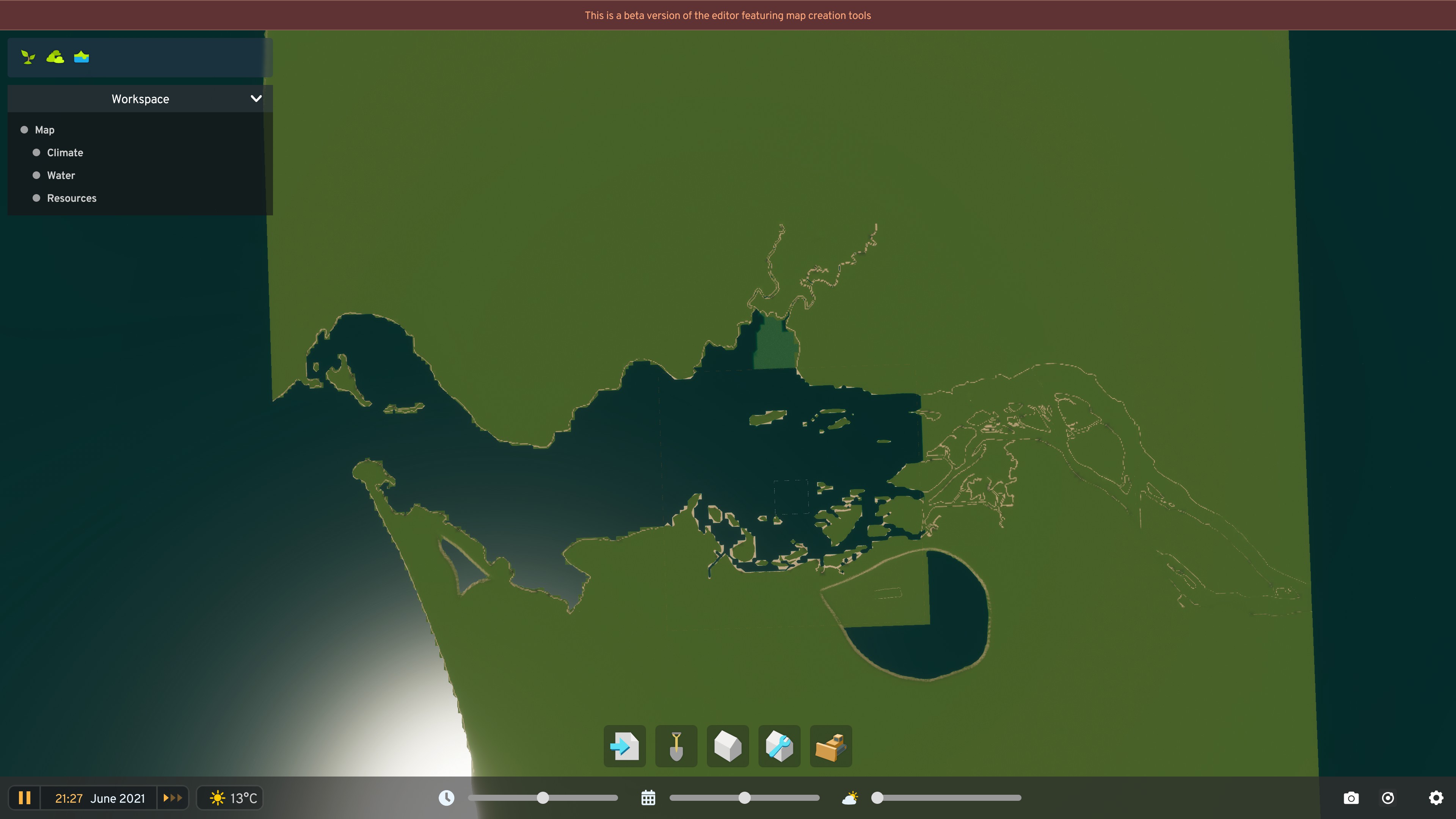This screenshot has width=1456, height=819.
Task: Click the month slider handle
Action: coord(745,798)
